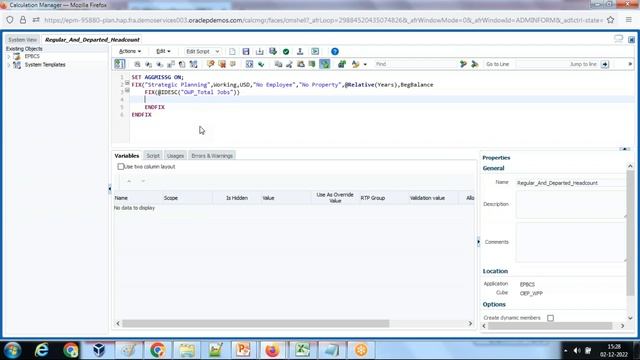Click the Deploy icon beside the green checkmark

coord(300,51)
